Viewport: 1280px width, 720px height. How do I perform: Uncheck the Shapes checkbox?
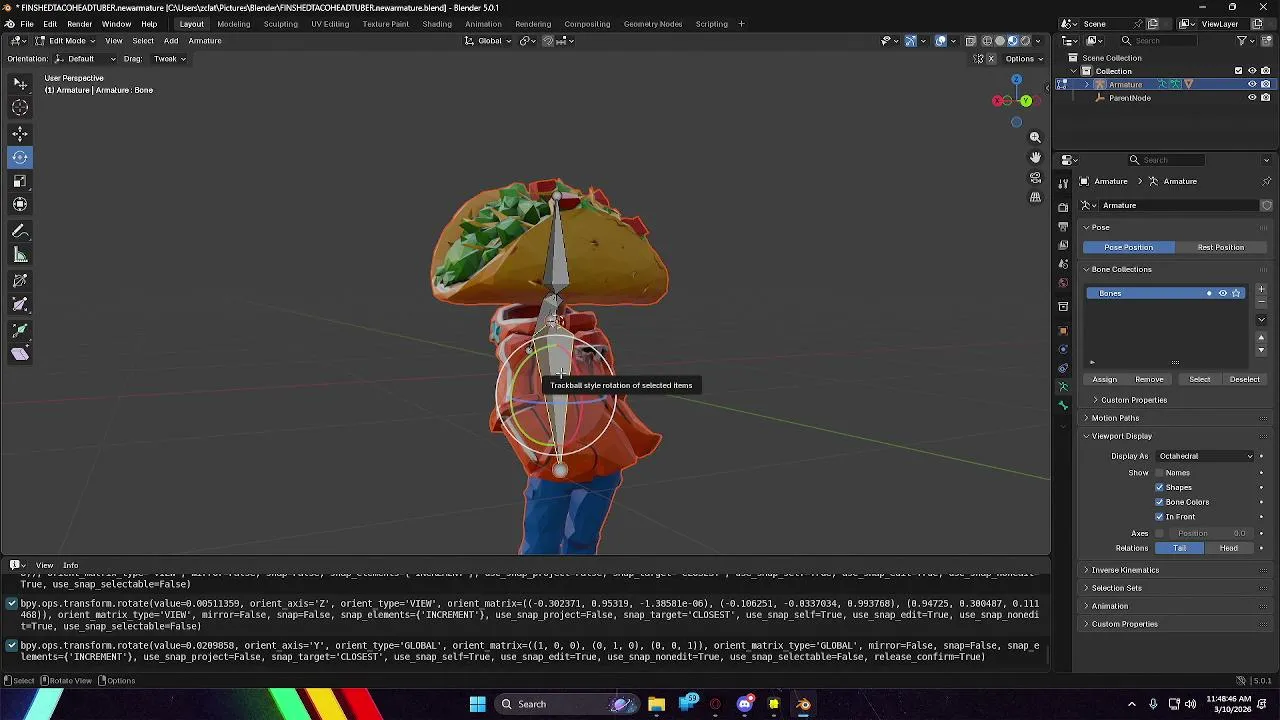(x=1160, y=487)
